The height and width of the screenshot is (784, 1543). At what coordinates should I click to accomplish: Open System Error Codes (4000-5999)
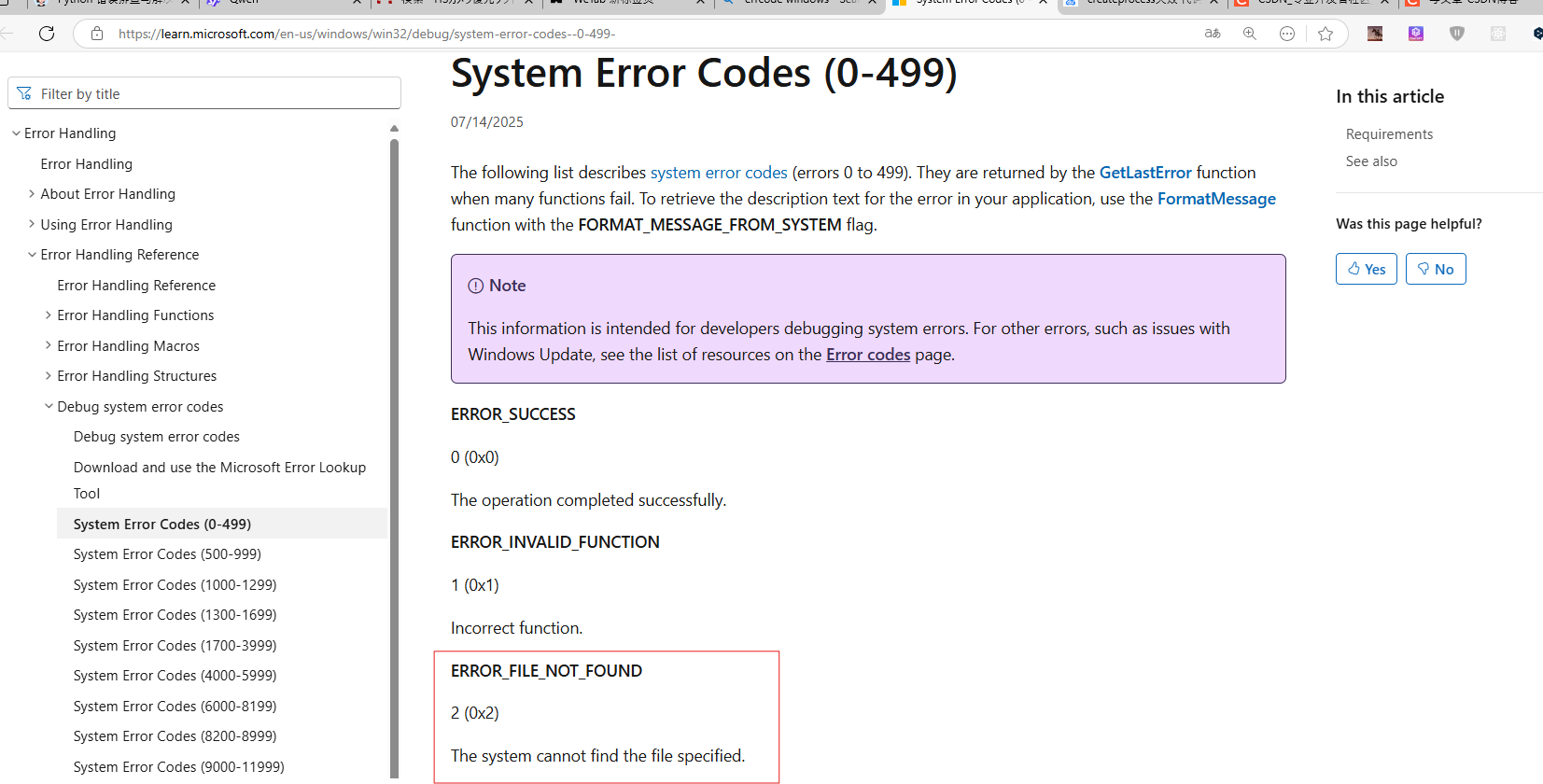click(175, 676)
